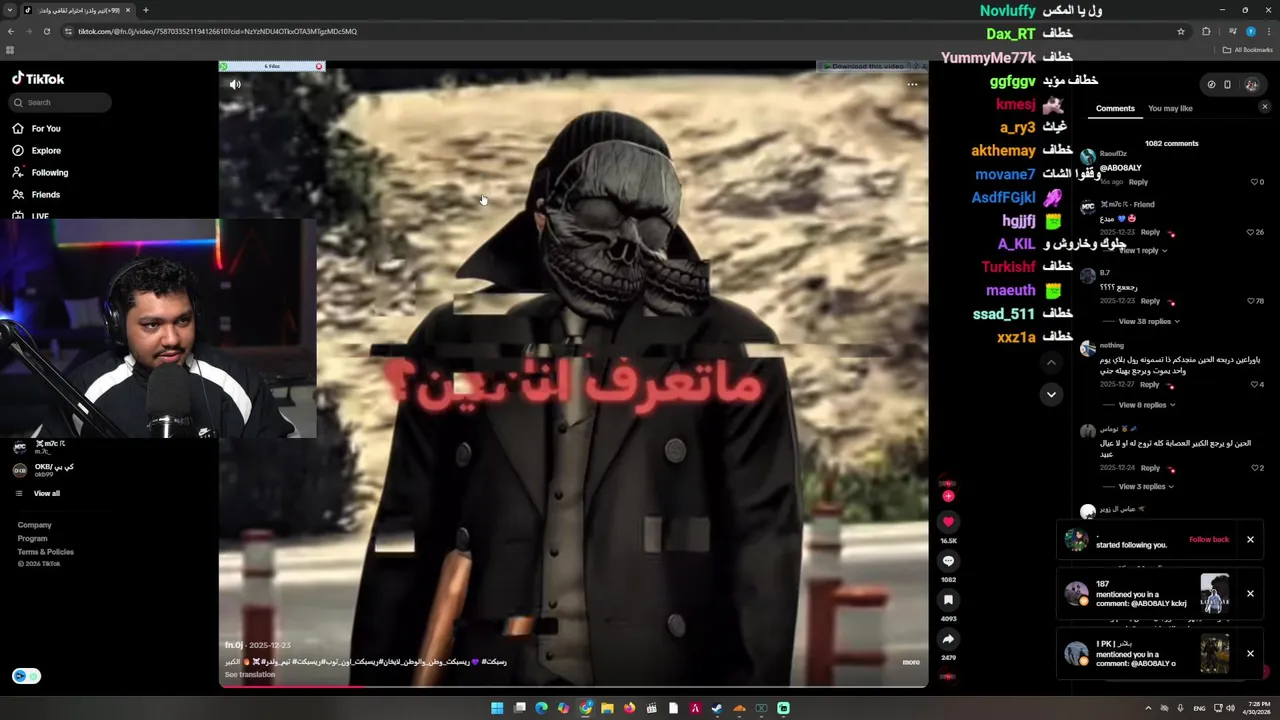Like the video with the heart icon
This screenshot has width=1280, height=720.
point(948,522)
